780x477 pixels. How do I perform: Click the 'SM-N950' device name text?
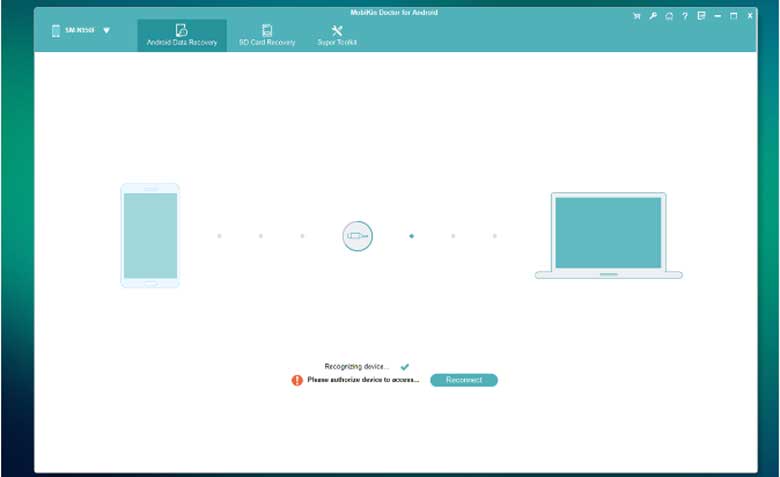[80, 30]
